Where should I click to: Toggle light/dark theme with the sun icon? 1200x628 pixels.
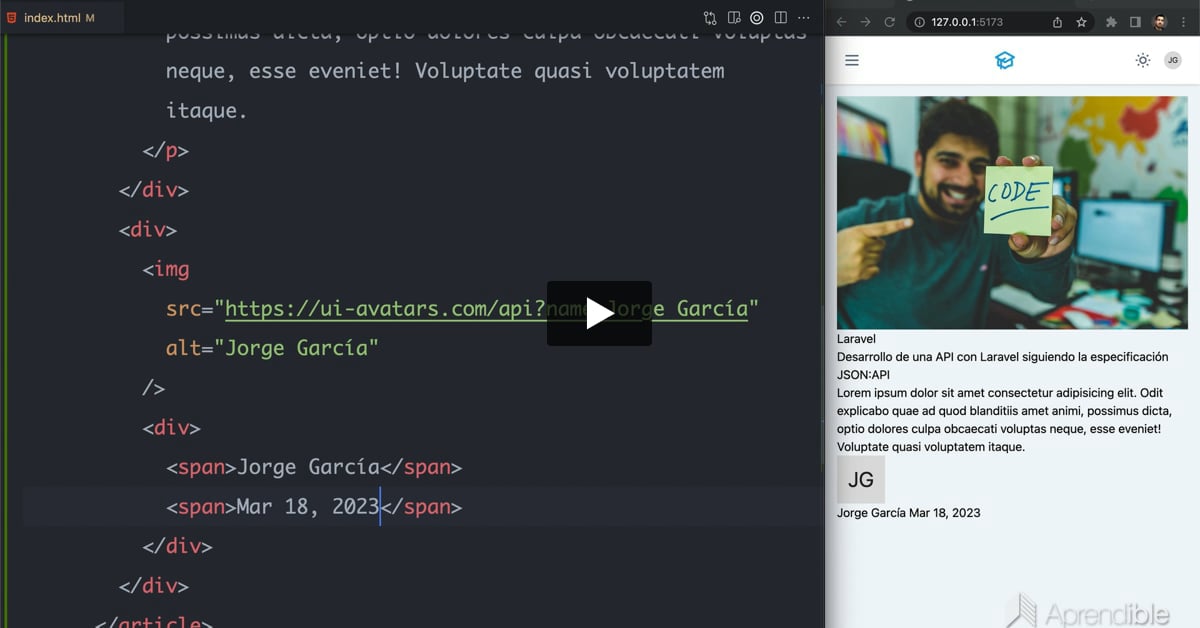pos(1143,61)
